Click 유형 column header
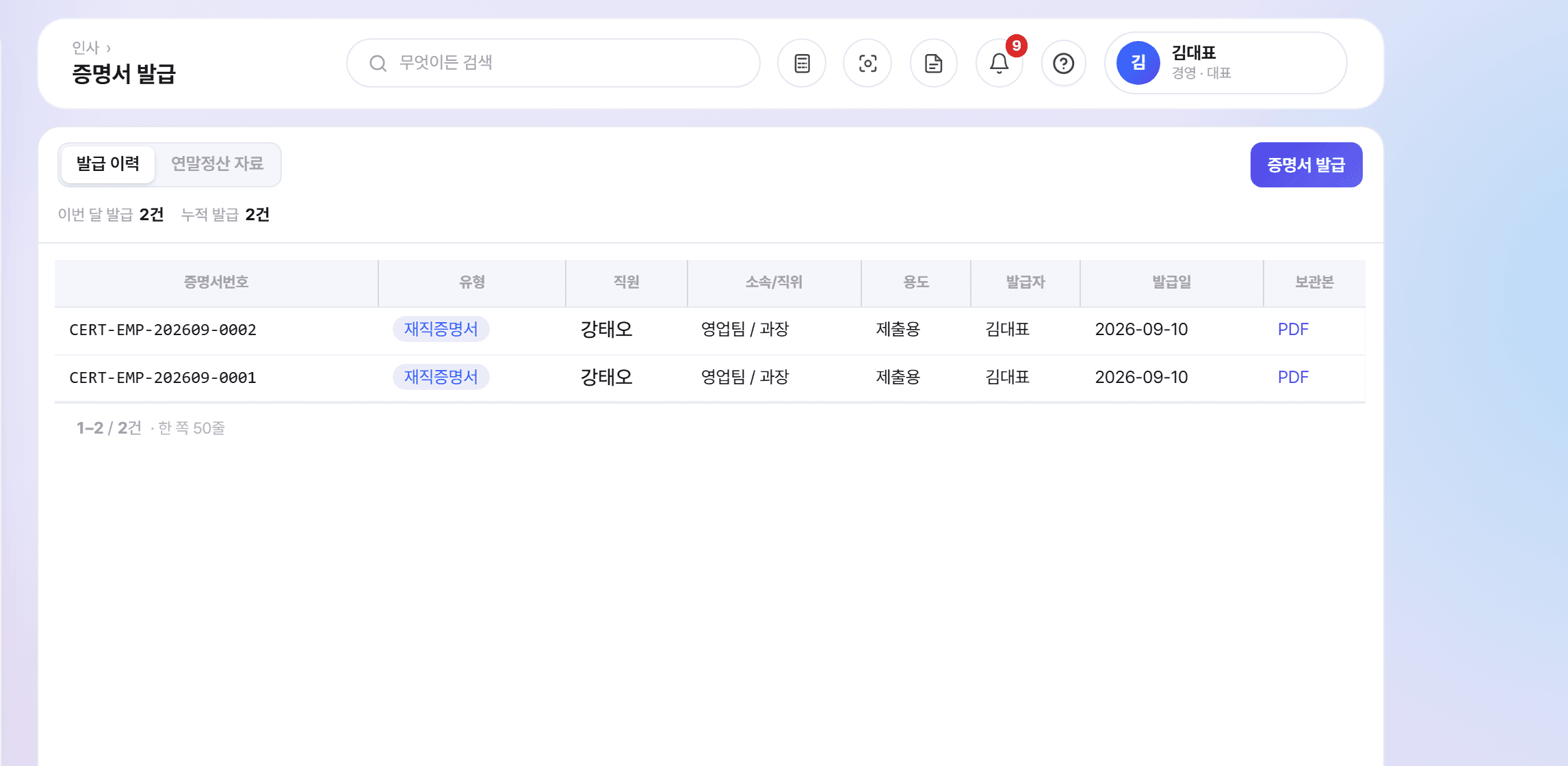 (472, 282)
